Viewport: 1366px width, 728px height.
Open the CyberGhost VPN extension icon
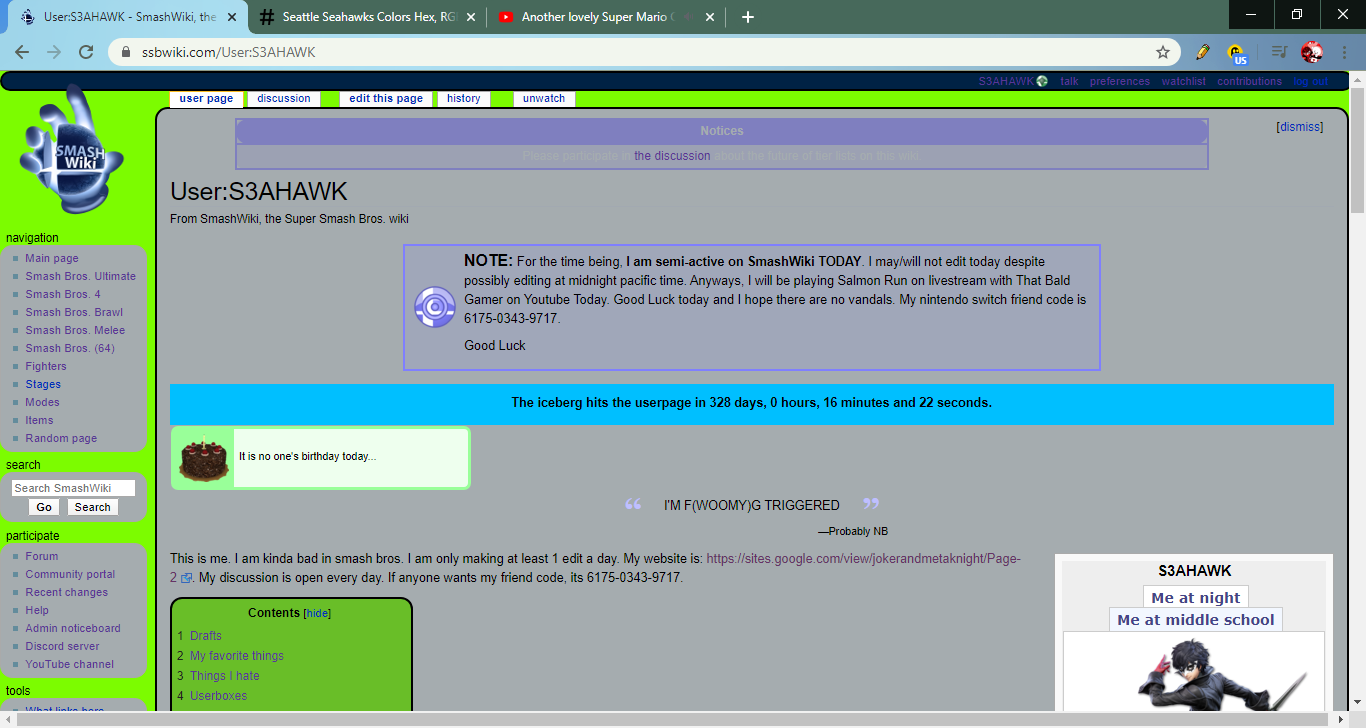[x=1237, y=53]
